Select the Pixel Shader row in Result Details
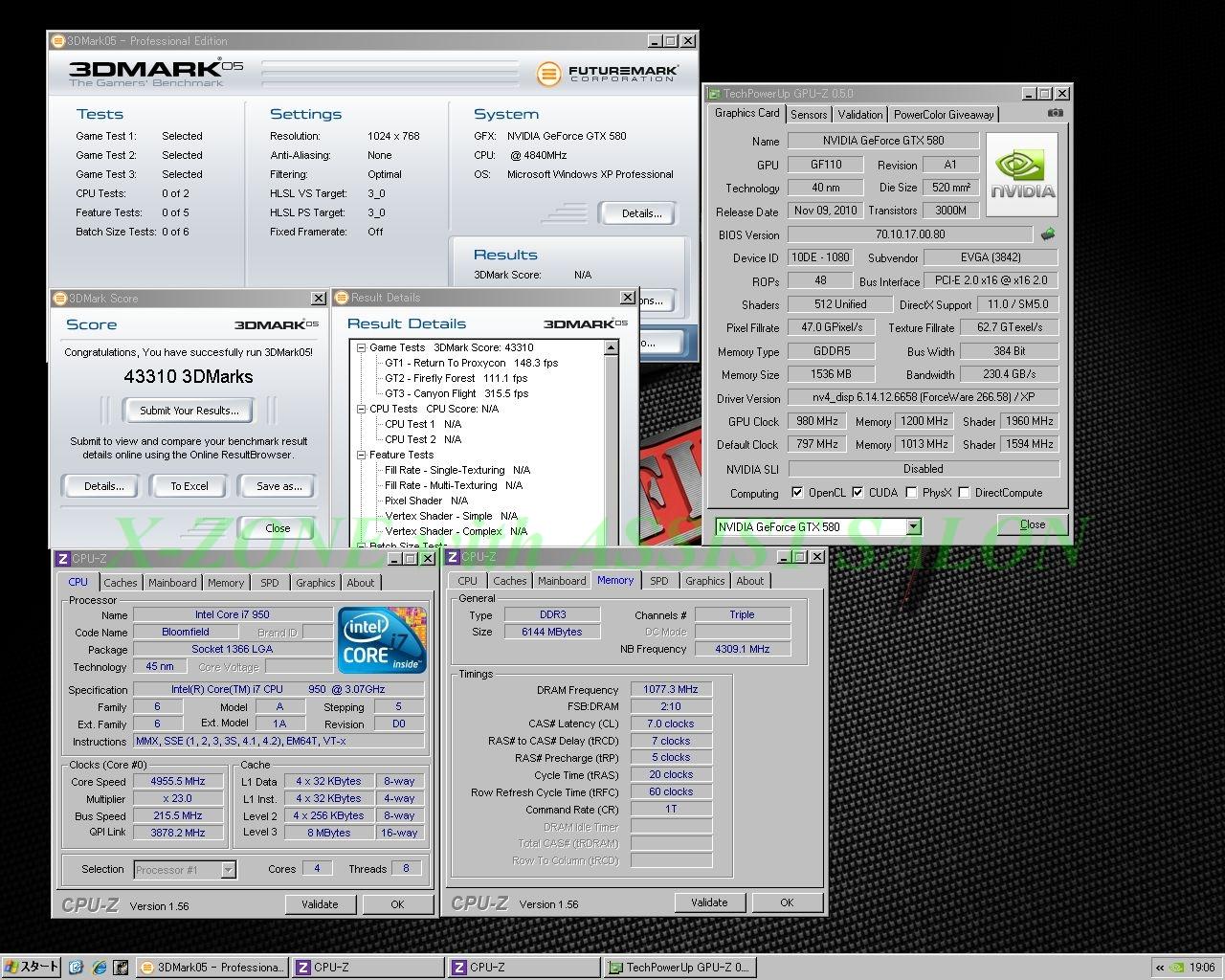The width and height of the screenshot is (1225, 980). tap(426, 501)
